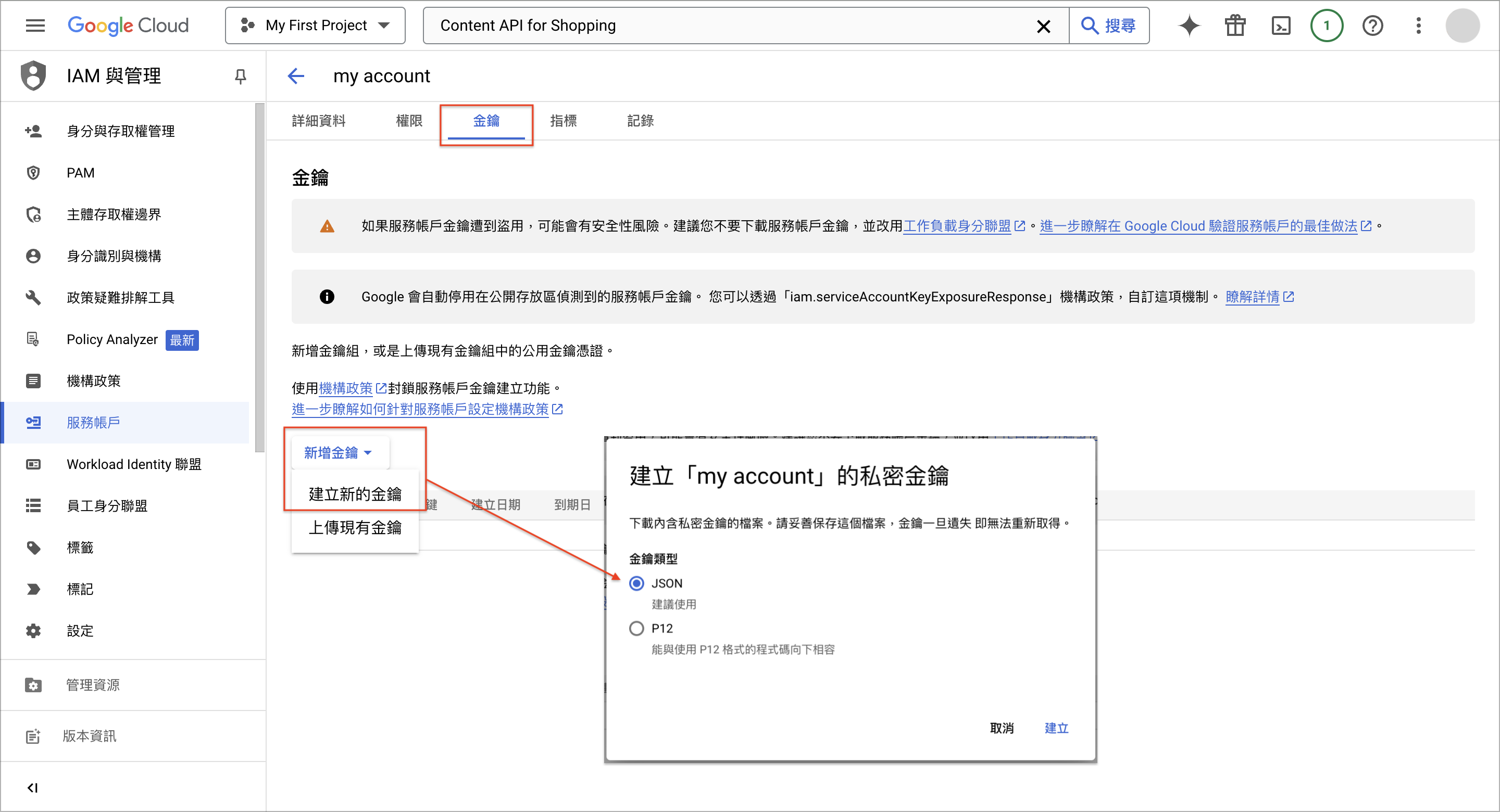The image size is (1500, 812).
Task: Select 服務帳戶 in the sidebar
Action: point(126,423)
